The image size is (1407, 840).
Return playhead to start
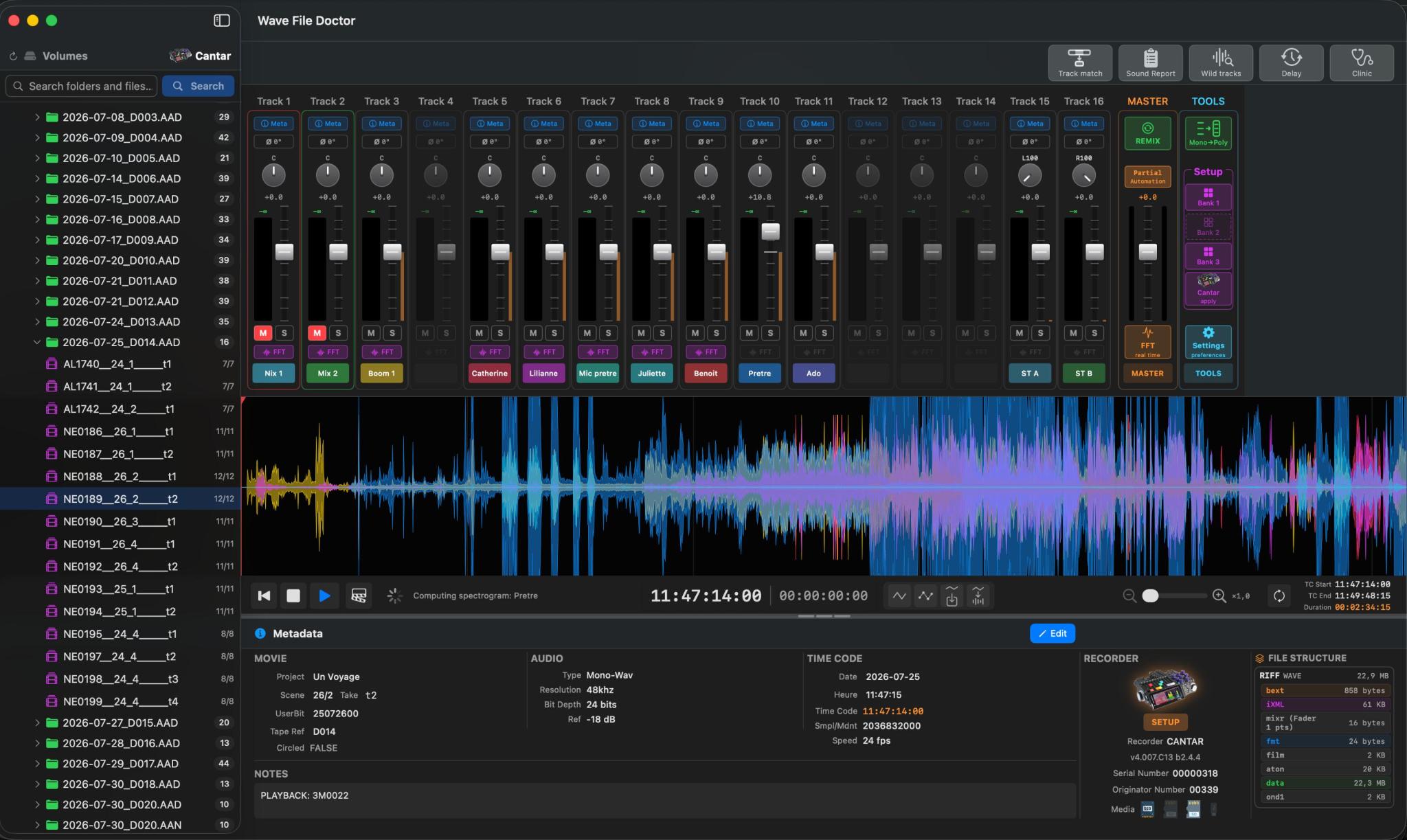click(x=264, y=595)
